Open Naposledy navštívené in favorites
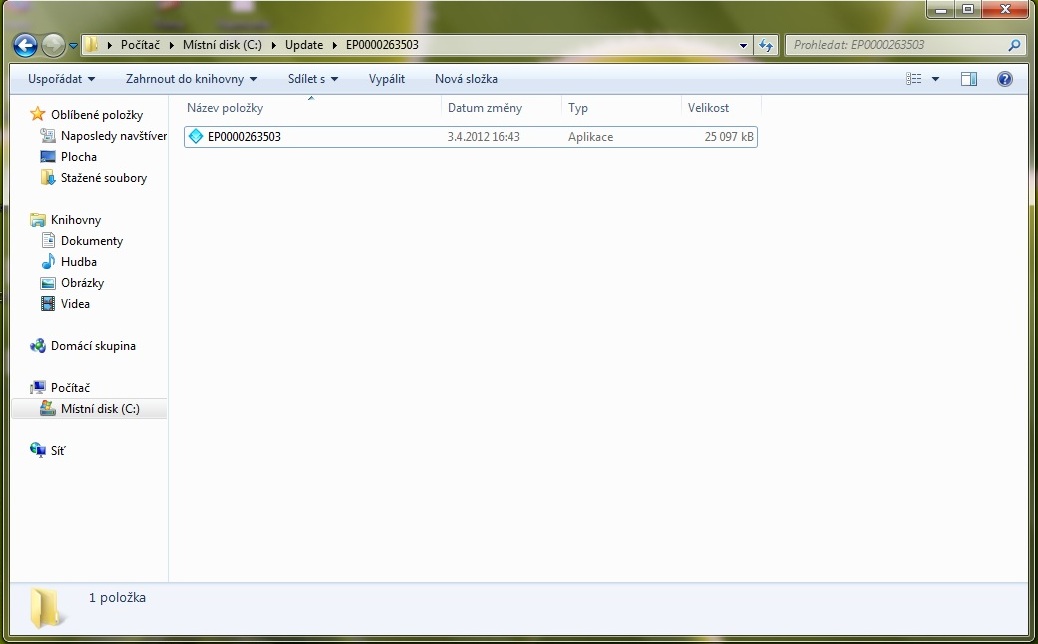 coord(114,136)
